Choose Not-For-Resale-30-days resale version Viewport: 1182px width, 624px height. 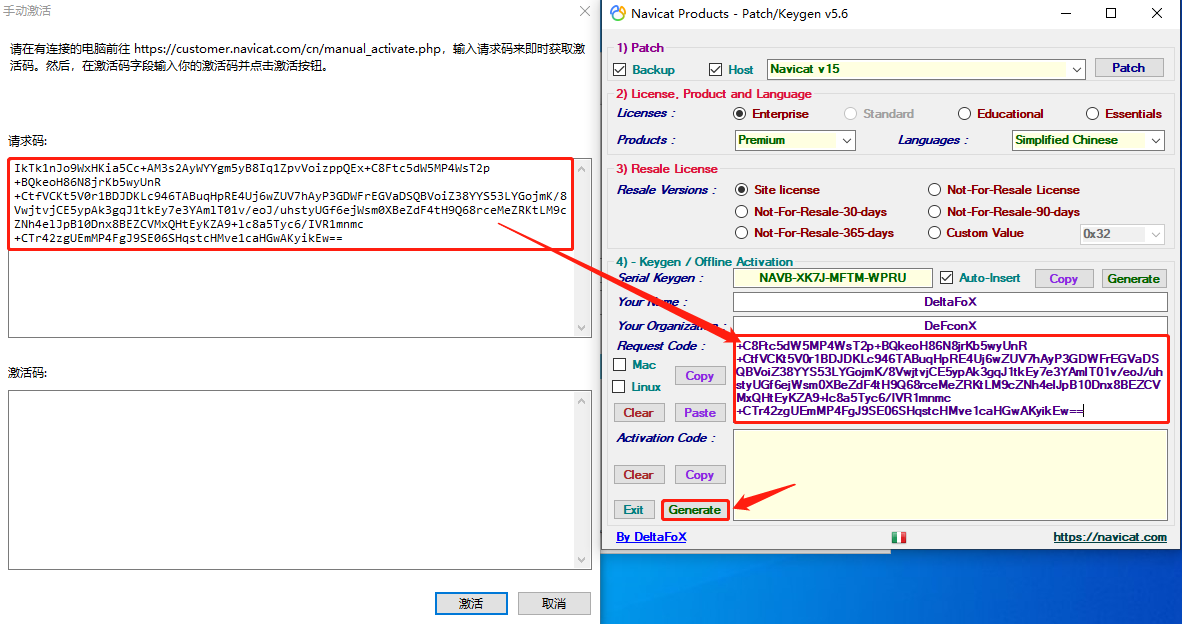[742, 212]
